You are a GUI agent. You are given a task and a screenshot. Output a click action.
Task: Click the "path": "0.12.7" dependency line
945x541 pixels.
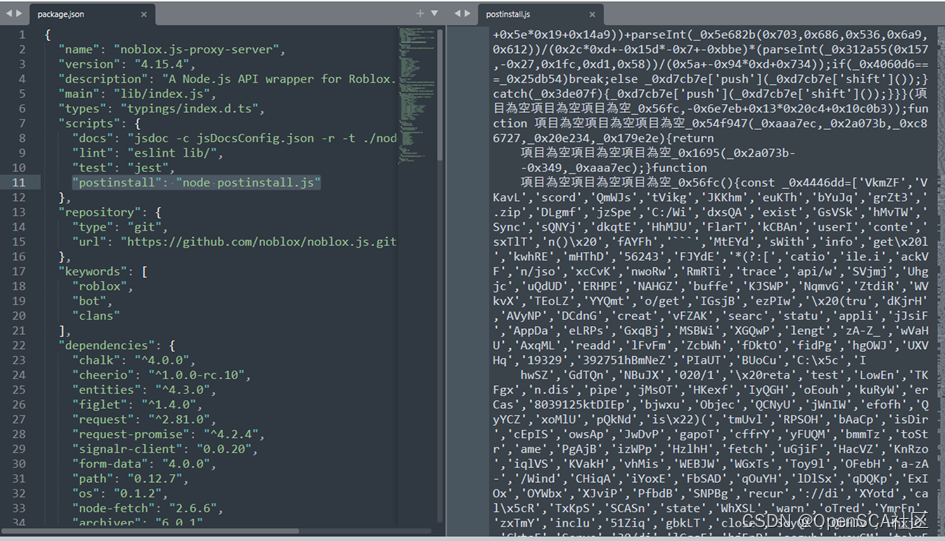130,478
